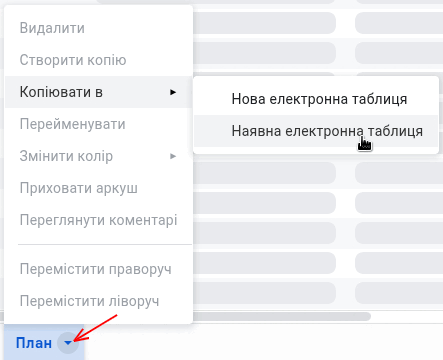Click the horizontal scrollbar thumb above the sheet tabs
Image resolution: width=443 pixels, height=360 pixels.
(282, 316)
